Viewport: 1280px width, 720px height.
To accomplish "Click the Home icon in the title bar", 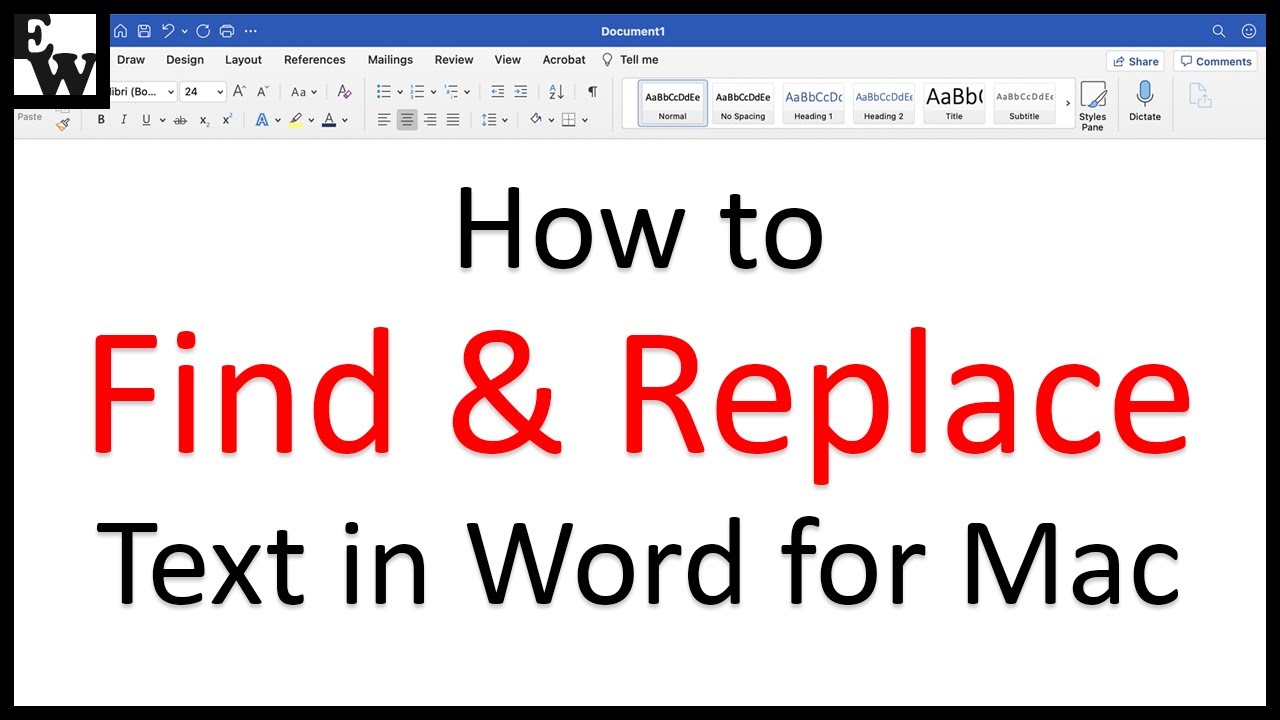I will [x=120, y=31].
